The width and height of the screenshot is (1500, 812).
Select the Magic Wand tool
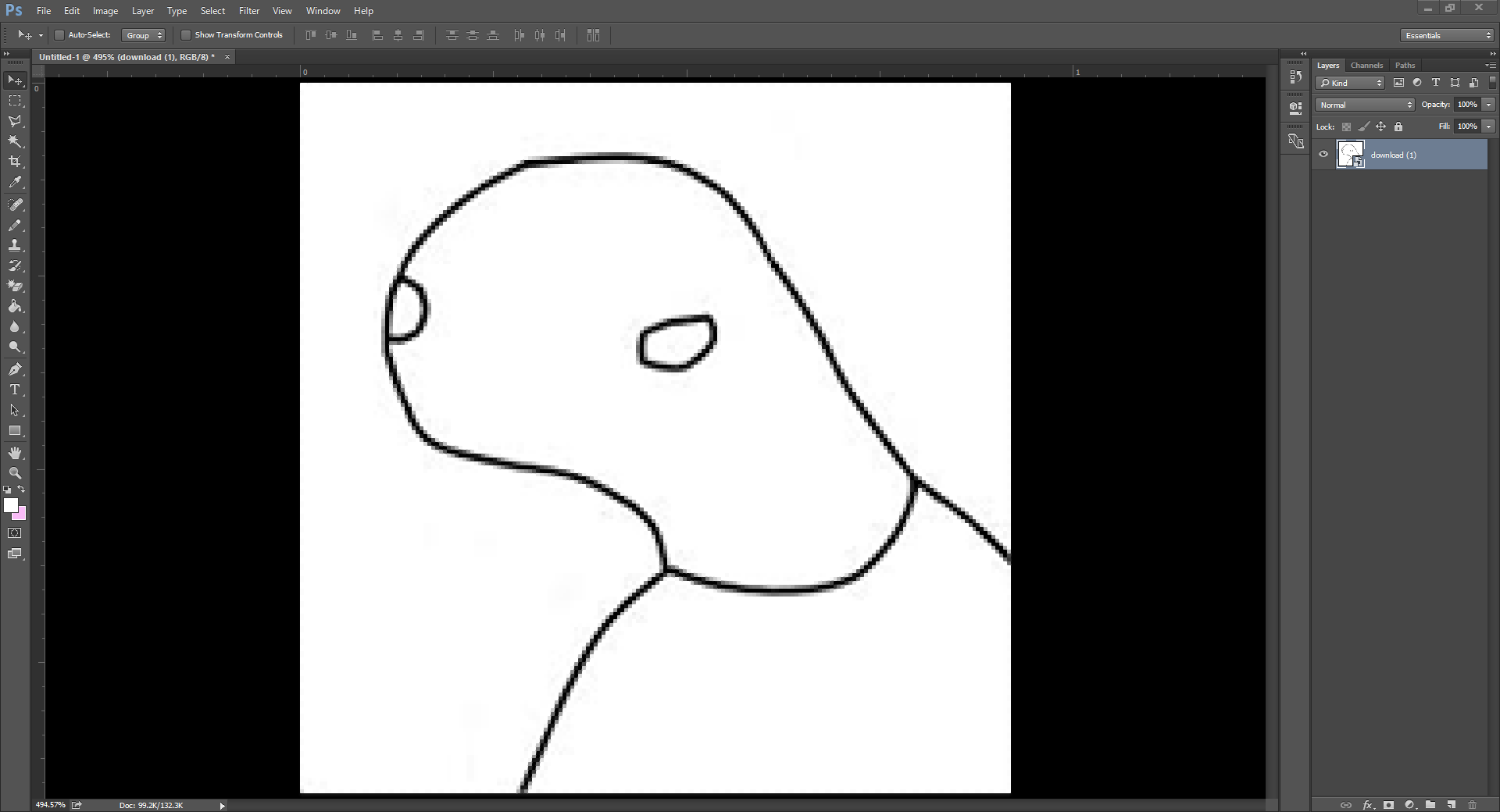pyautogui.click(x=15, y=141)
